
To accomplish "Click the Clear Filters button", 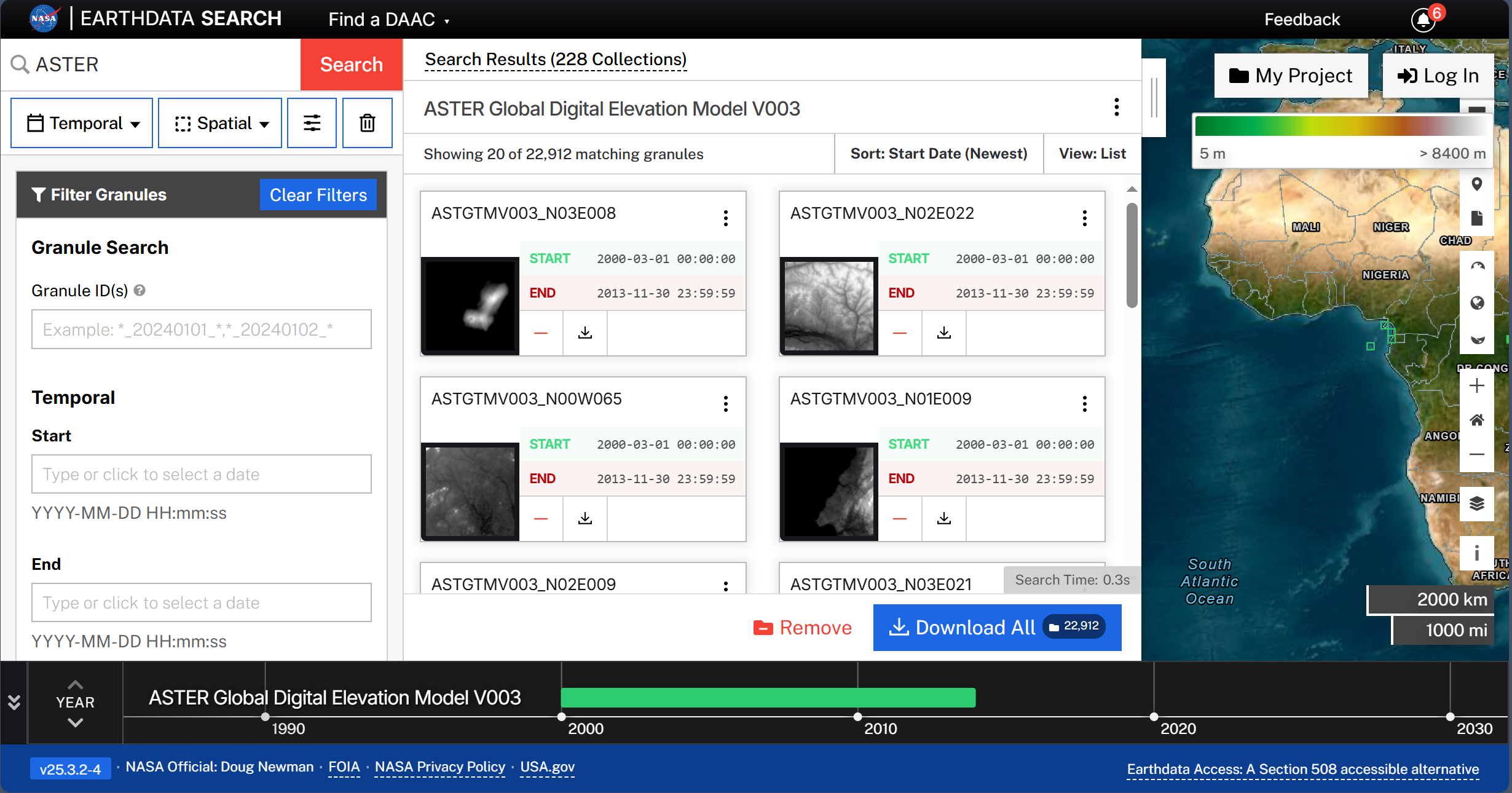I will pyautogui.click(x=318, y=195).
